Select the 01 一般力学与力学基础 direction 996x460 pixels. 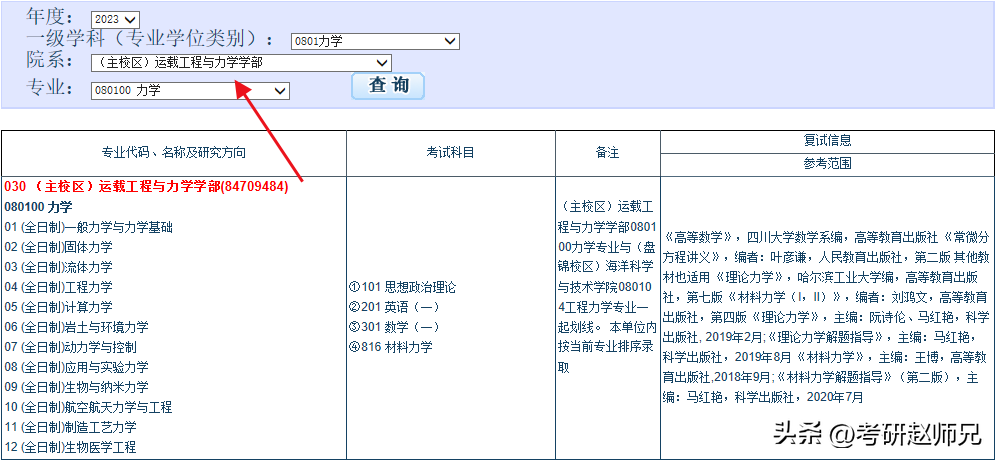pos(88,227)
